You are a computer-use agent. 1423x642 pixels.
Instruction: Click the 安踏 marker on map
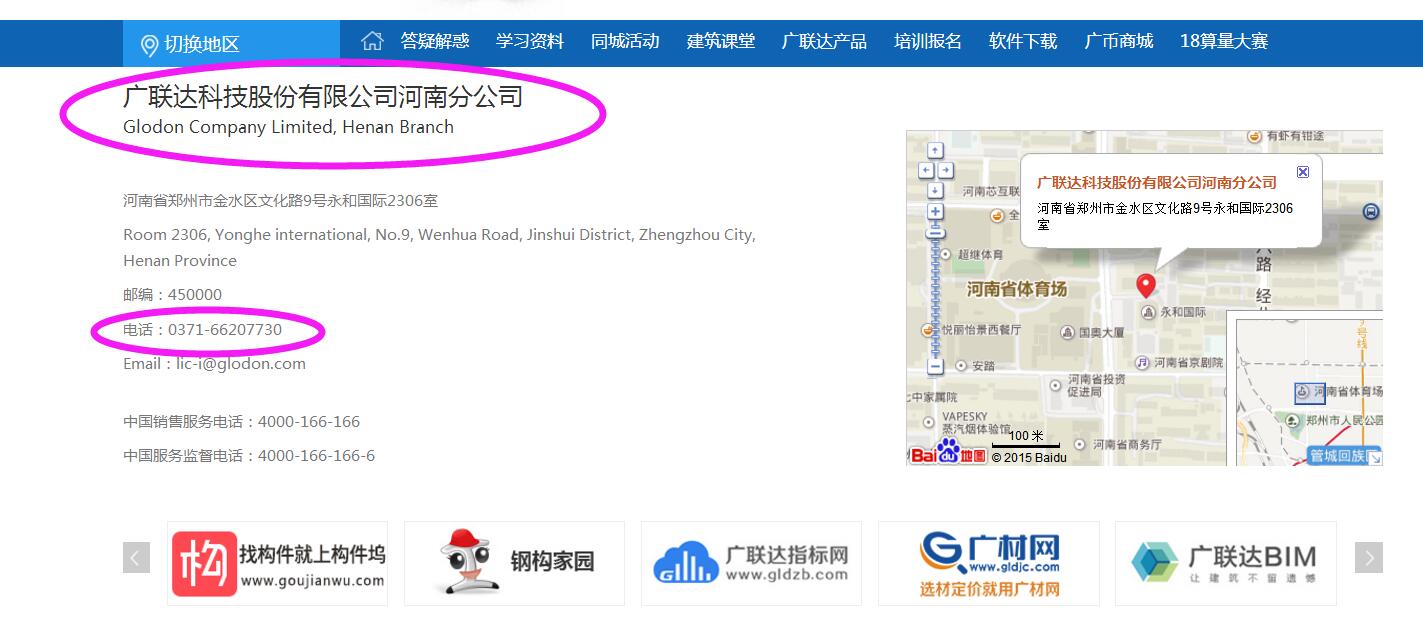961,366
